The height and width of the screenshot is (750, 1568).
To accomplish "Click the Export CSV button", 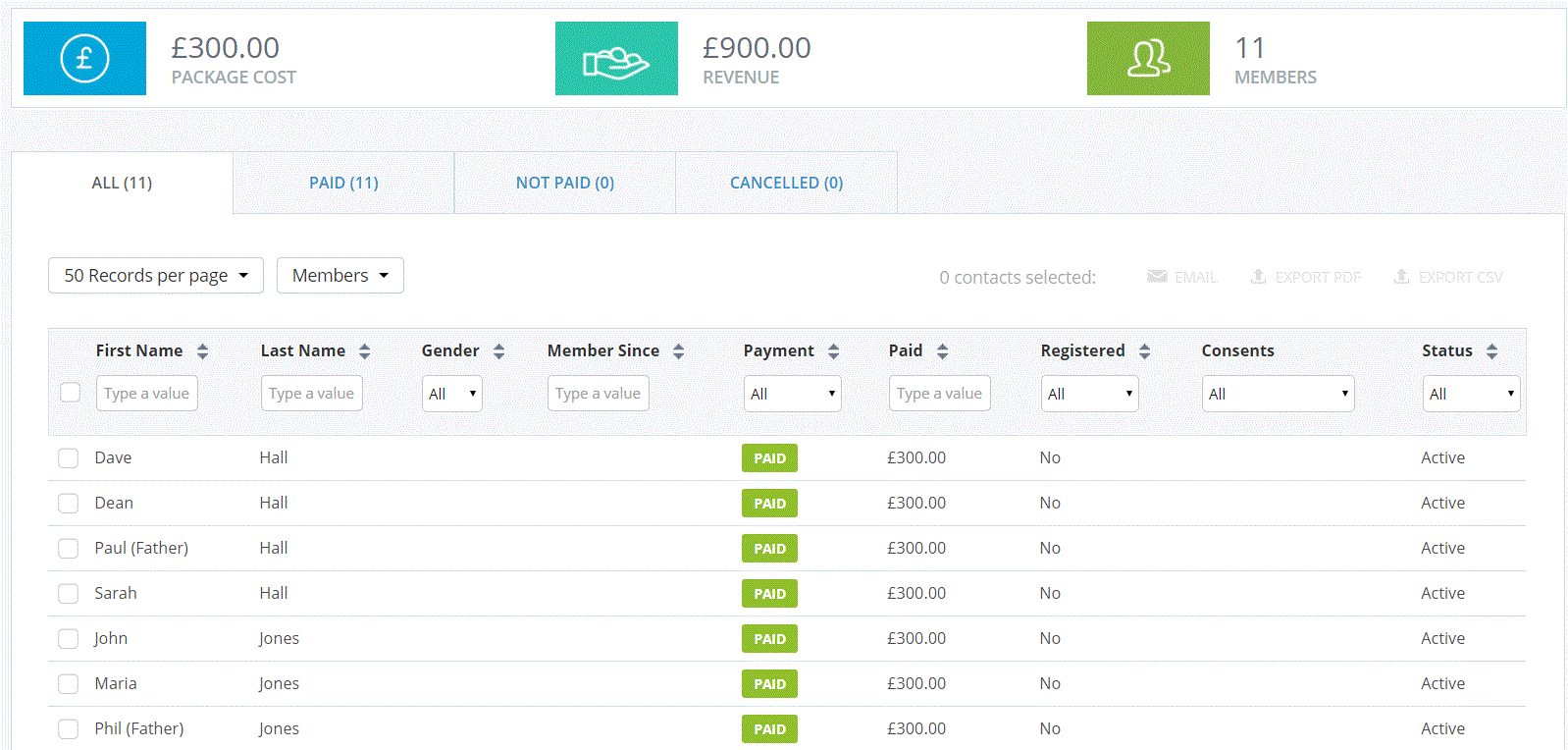I will [1448, 278].
